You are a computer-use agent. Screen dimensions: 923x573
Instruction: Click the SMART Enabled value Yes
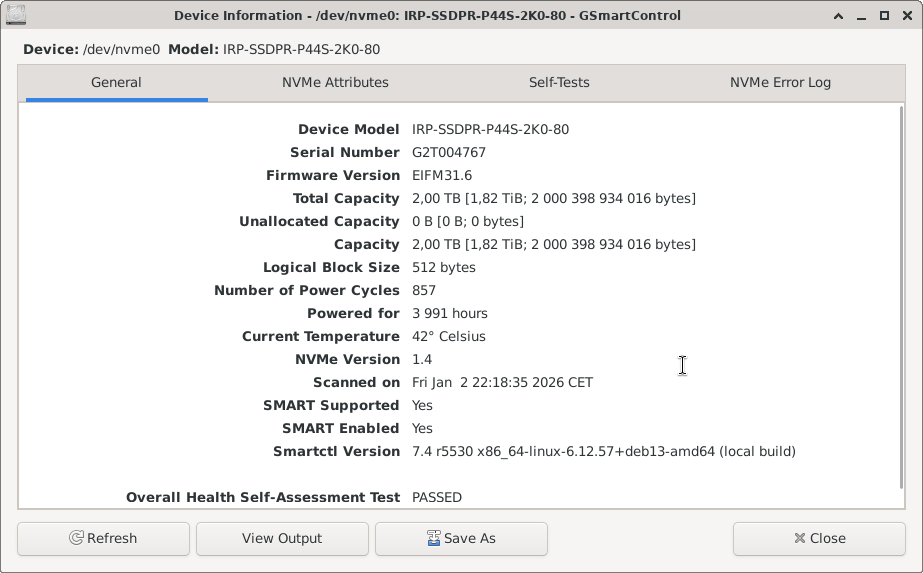click(422, 428)
